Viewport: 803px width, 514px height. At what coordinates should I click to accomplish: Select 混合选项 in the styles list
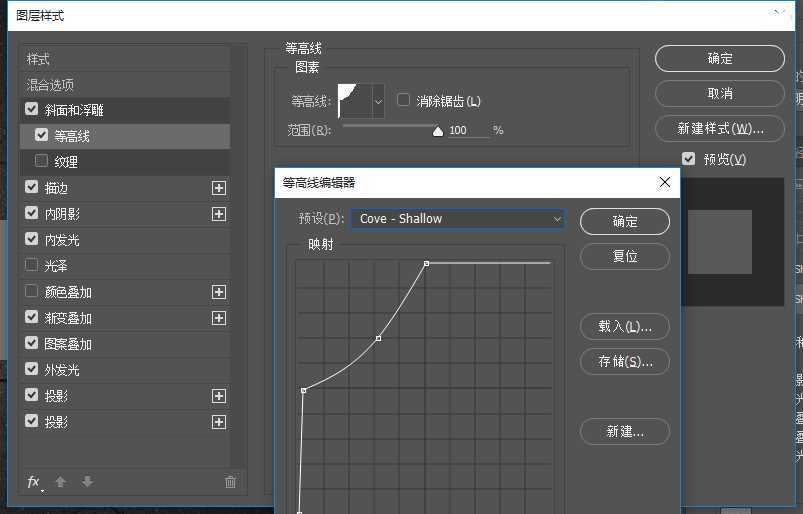pyautogui.click(x=50, y=85)
